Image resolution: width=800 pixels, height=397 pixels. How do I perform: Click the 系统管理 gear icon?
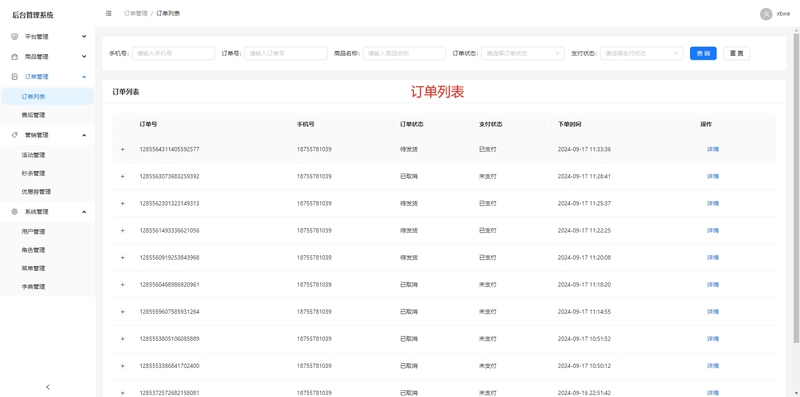pyautogui.click(x=14, y=212)
